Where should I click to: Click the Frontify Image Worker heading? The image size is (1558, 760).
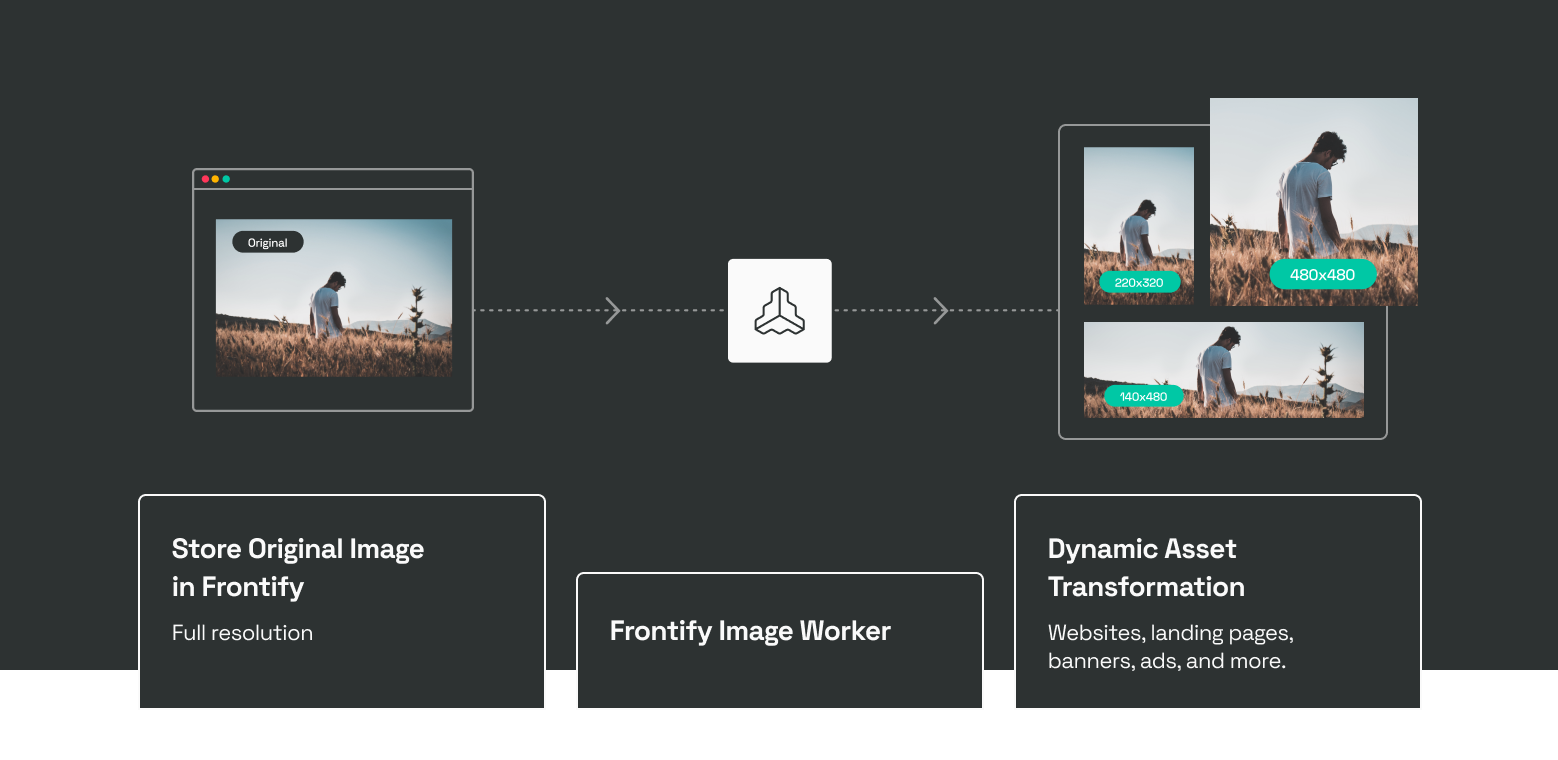750,631
